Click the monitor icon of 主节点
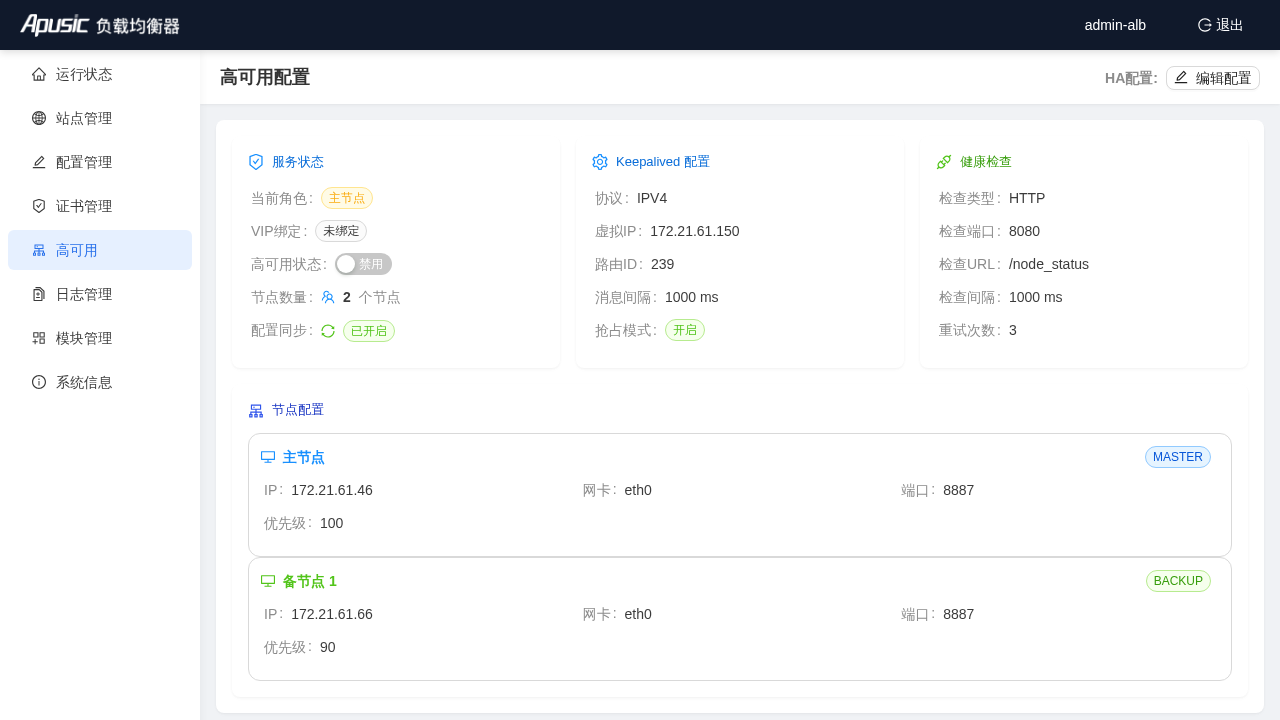 [268, 457]
